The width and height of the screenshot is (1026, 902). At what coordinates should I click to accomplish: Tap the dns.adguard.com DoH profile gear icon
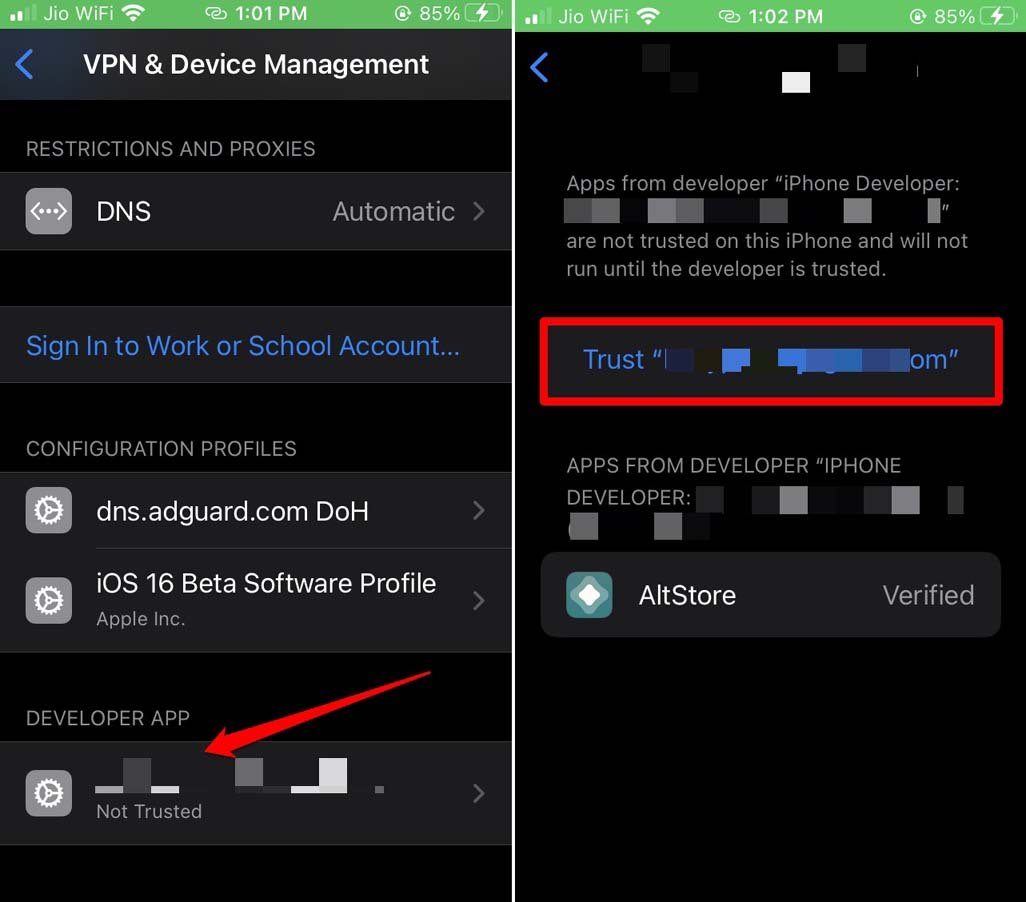click(48, 510)
